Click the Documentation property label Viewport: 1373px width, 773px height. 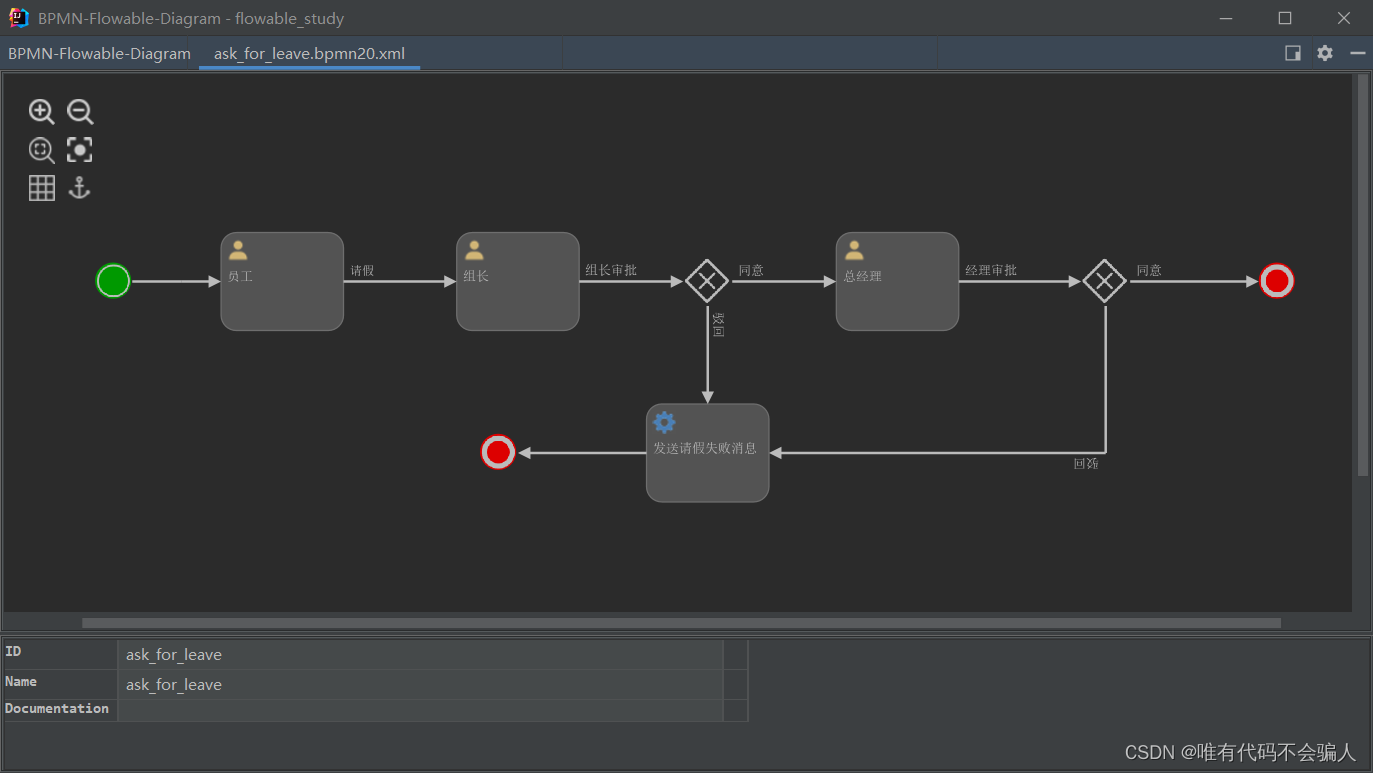click(57, 709)
